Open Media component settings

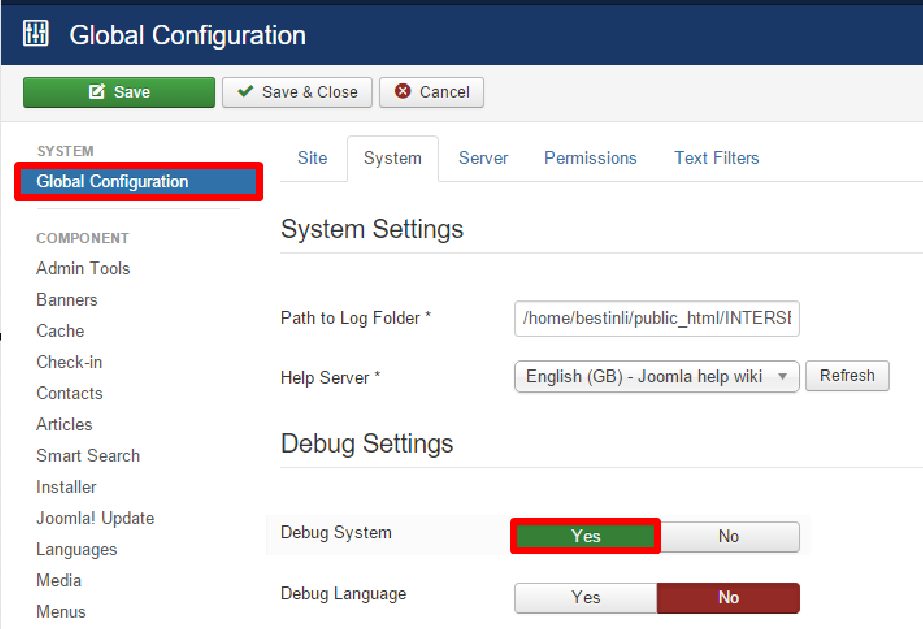(58, 580)
